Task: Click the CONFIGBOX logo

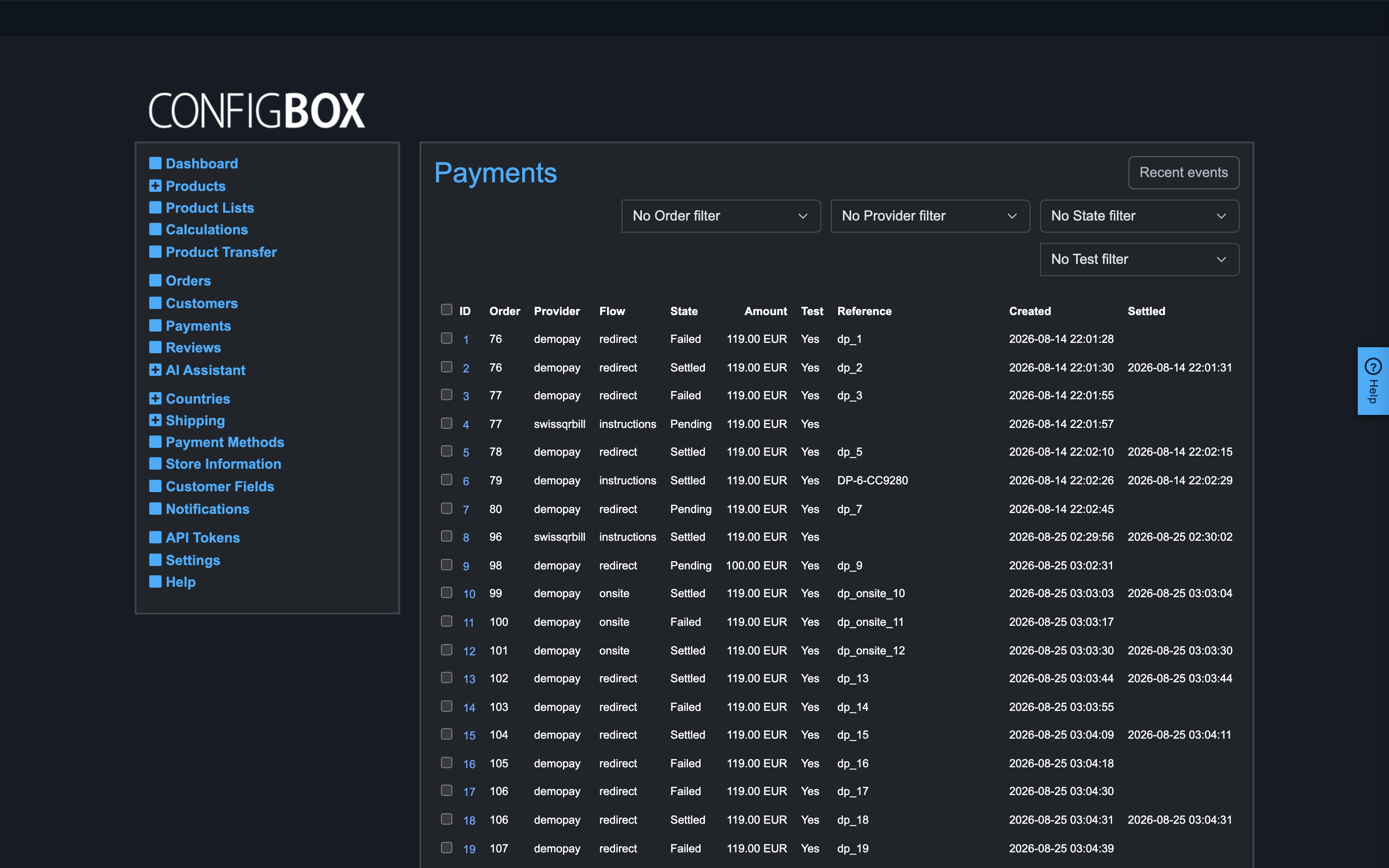Action: point(257,110)
